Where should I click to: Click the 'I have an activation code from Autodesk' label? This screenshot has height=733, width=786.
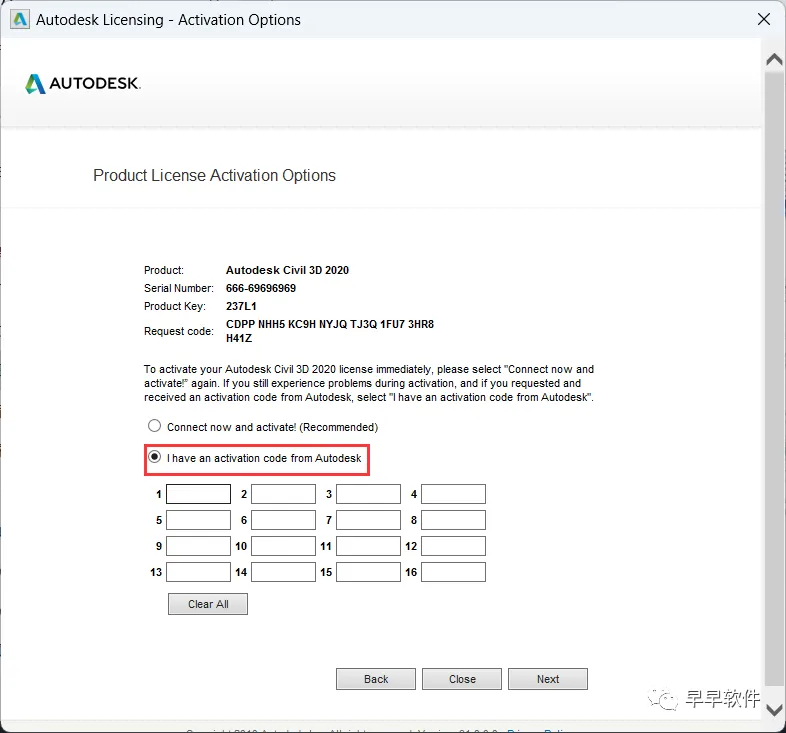264,458
